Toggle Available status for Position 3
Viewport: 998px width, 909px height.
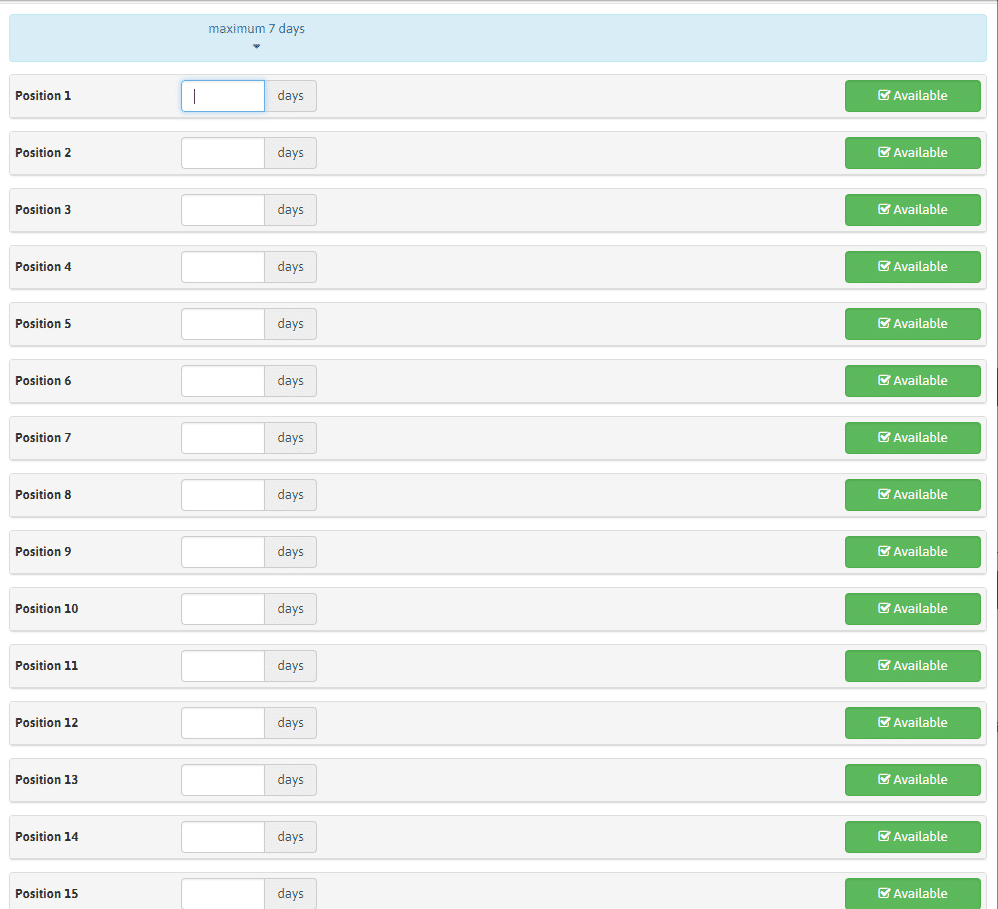pos(912,210)
